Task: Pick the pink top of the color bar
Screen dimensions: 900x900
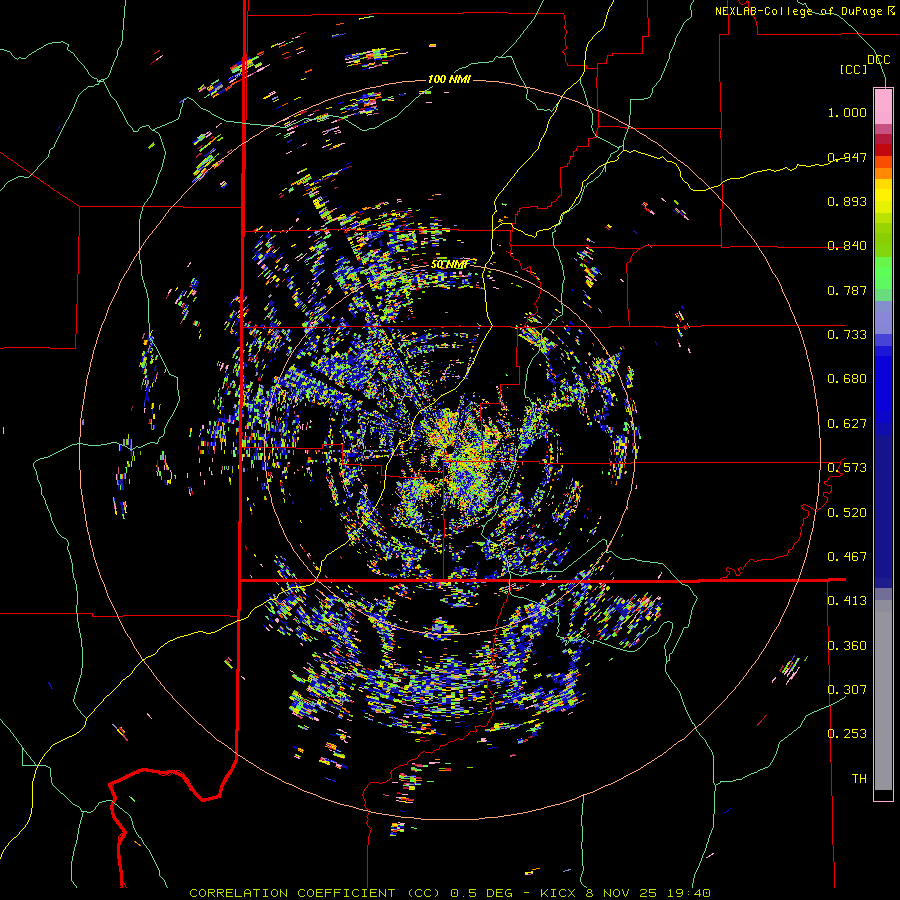Action: click(883, 106)
